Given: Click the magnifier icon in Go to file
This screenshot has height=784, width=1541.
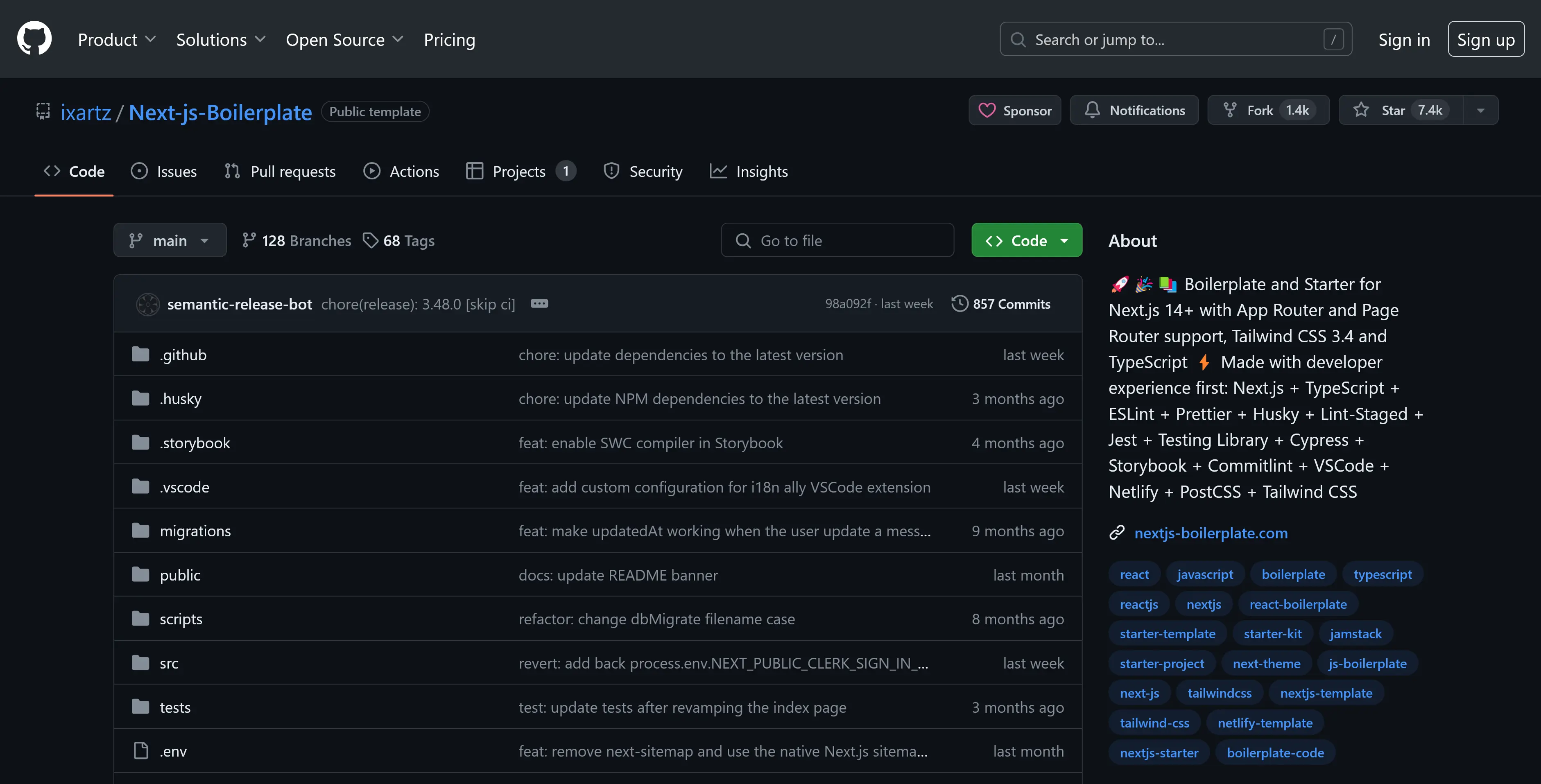Looking at the screenshot, I should click(x=743, y=240).
